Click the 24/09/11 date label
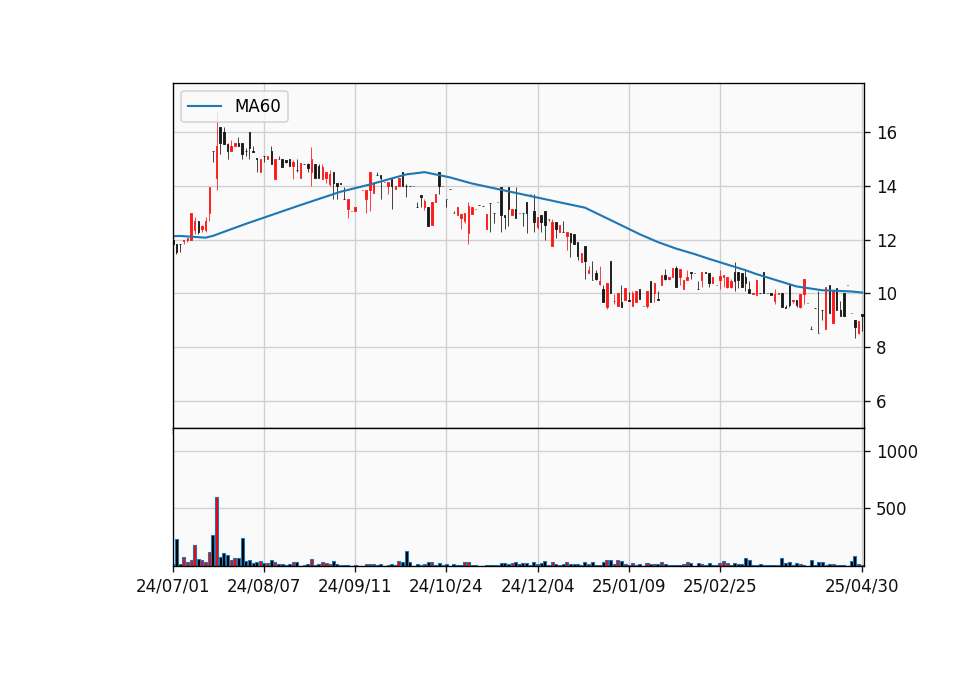This screenshot has height=690, width=960. [x=355, y=586]
